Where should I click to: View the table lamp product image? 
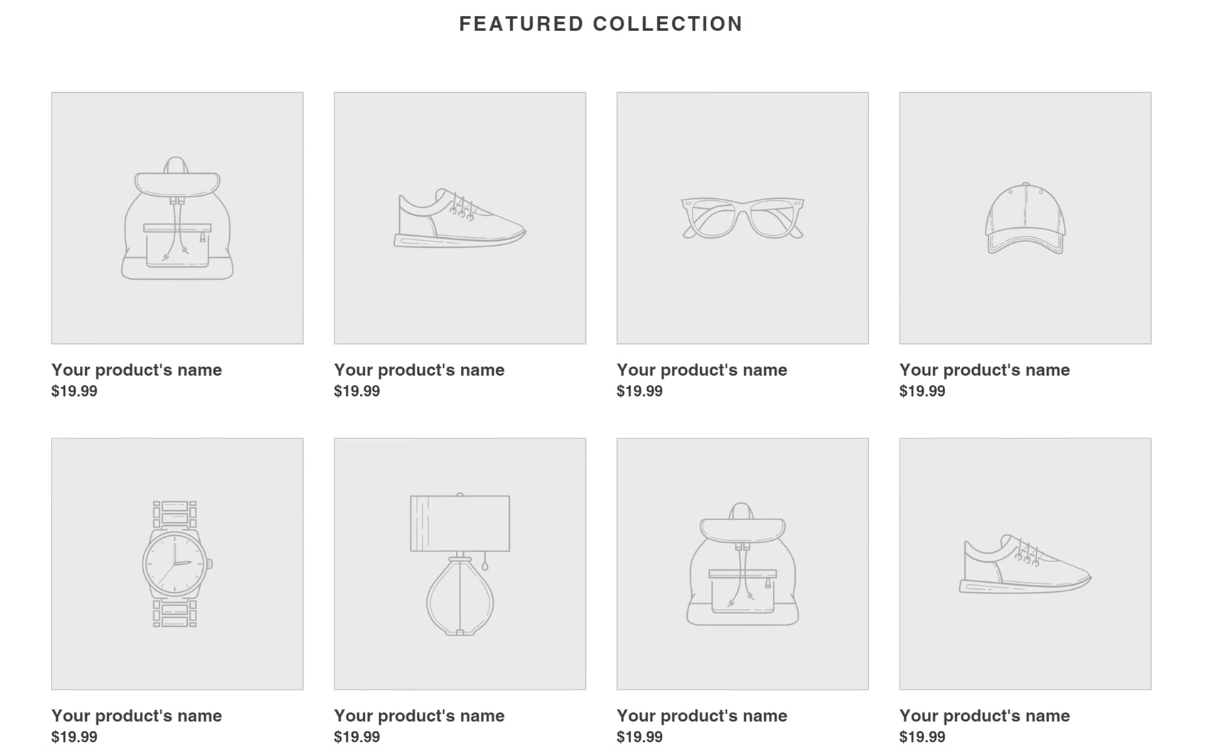tap(460, 564)
